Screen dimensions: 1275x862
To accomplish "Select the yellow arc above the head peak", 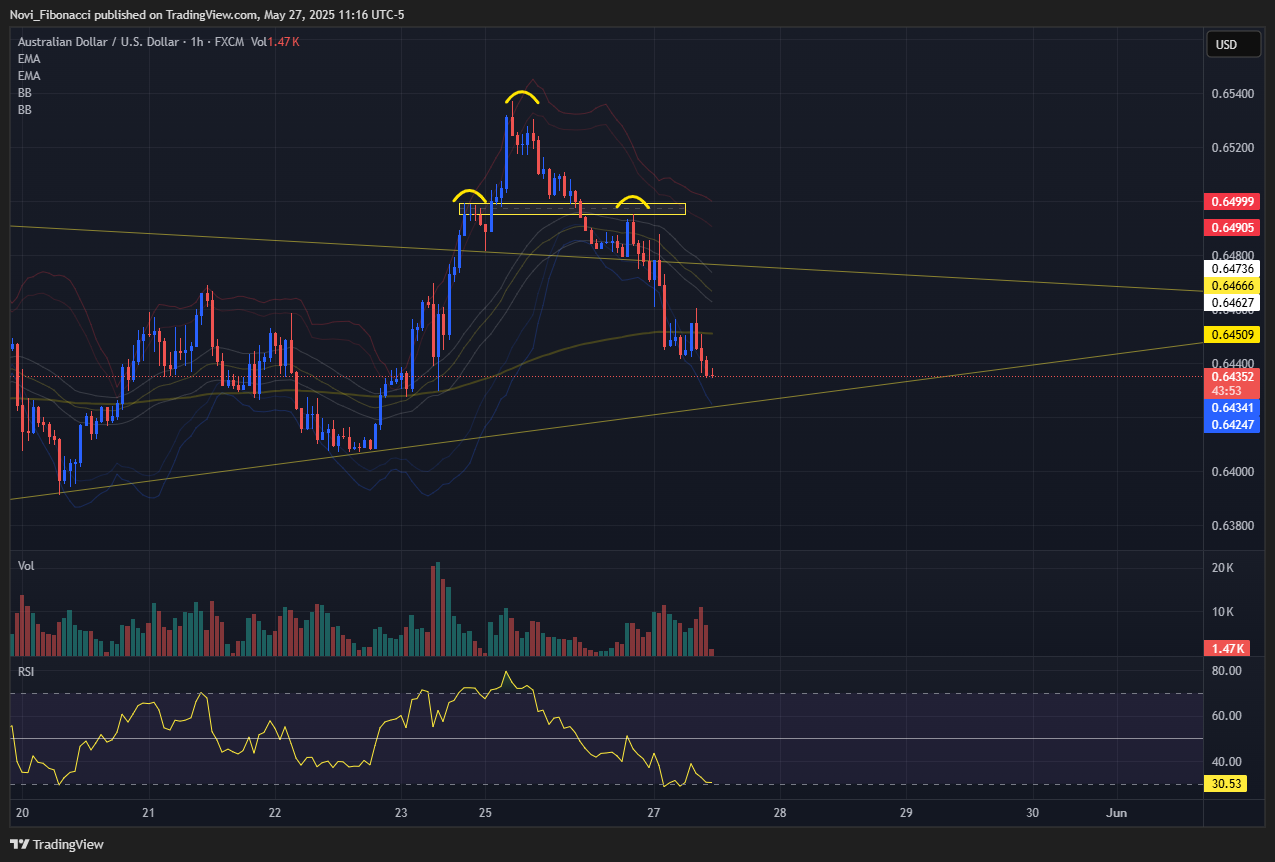I will (x=522, y=97).
